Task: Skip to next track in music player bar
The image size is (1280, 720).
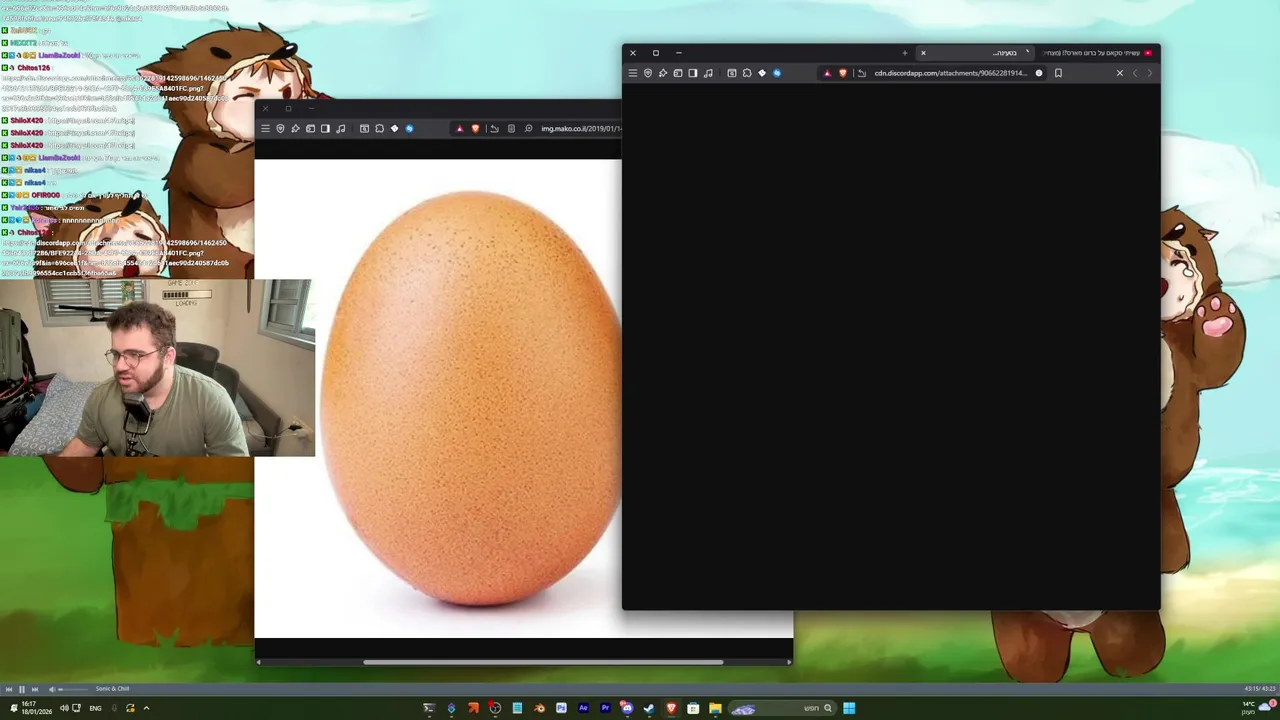Action: click(x=34, y=689)
